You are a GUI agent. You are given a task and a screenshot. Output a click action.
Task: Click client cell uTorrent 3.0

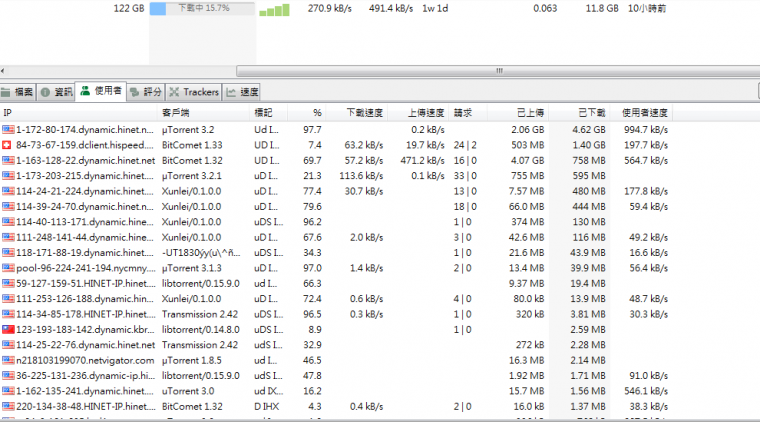[188, 391]
